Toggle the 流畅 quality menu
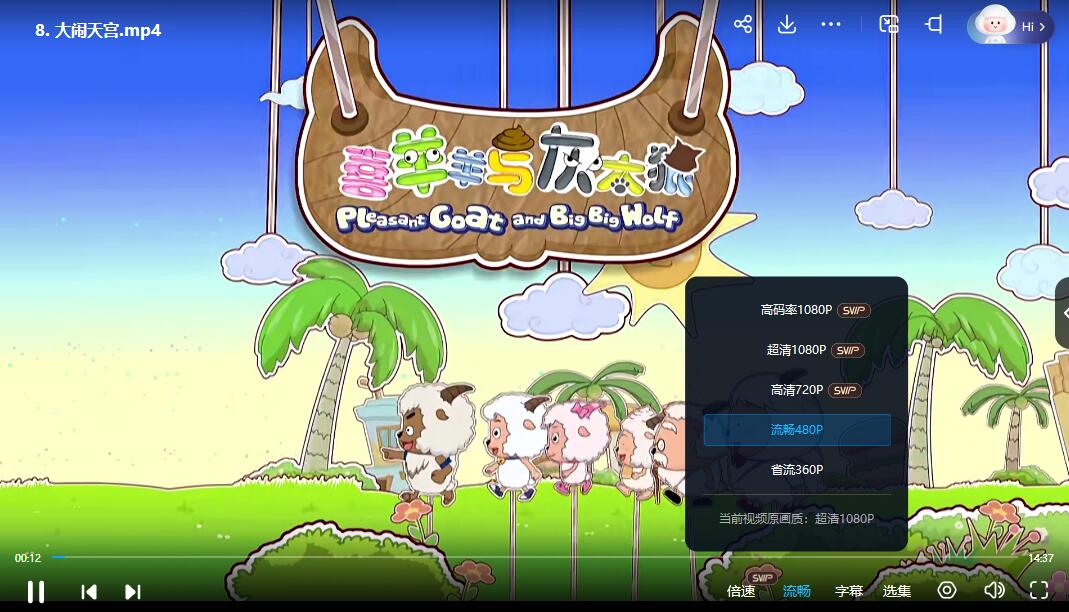Screen dimensions: 1069x612 (x=796, y=591)
